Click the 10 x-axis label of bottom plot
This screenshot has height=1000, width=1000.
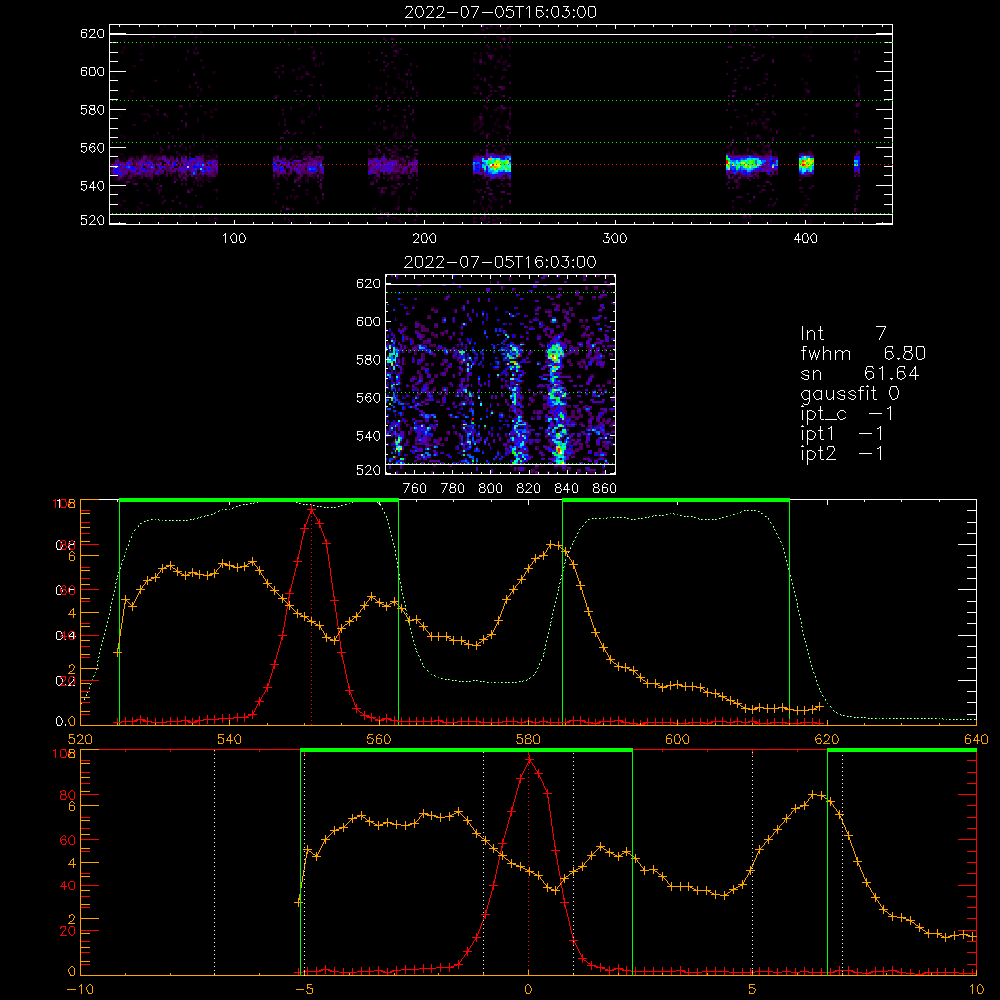pos(976,990)
